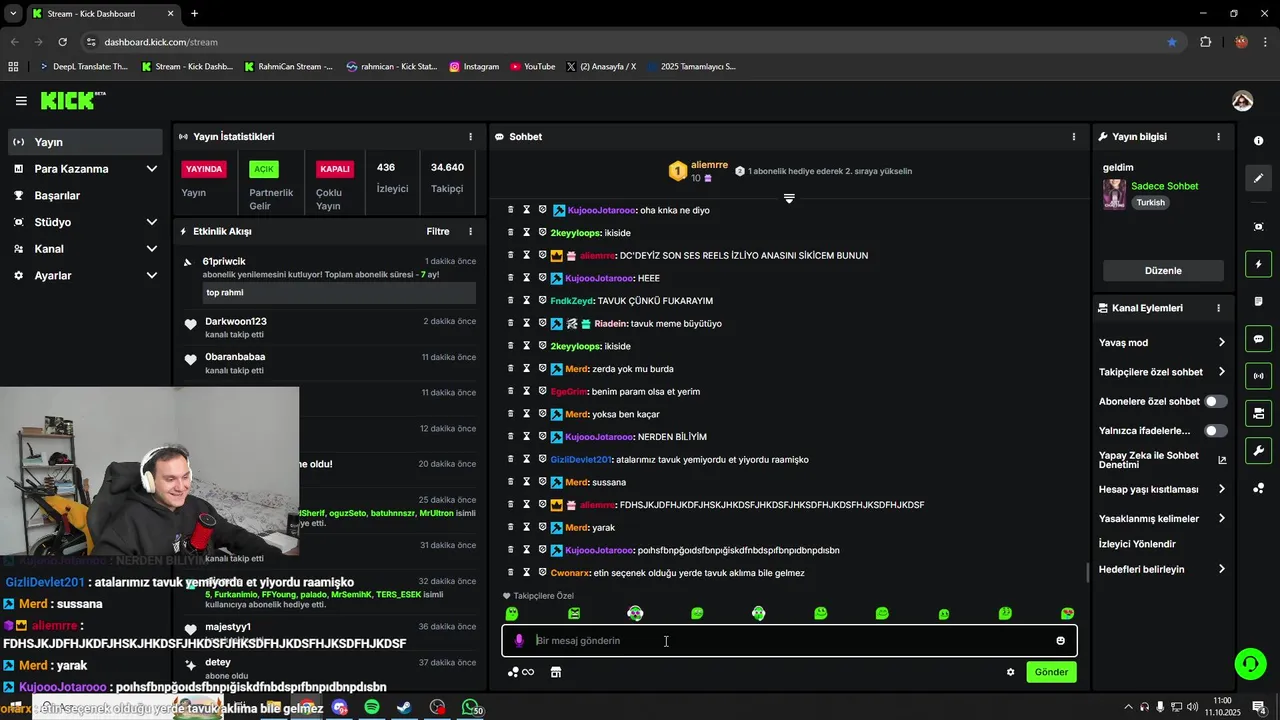Open Yayın bilgisi three-dot menu
Viewport: 1280px width, 720px height.
point(1218,137)
